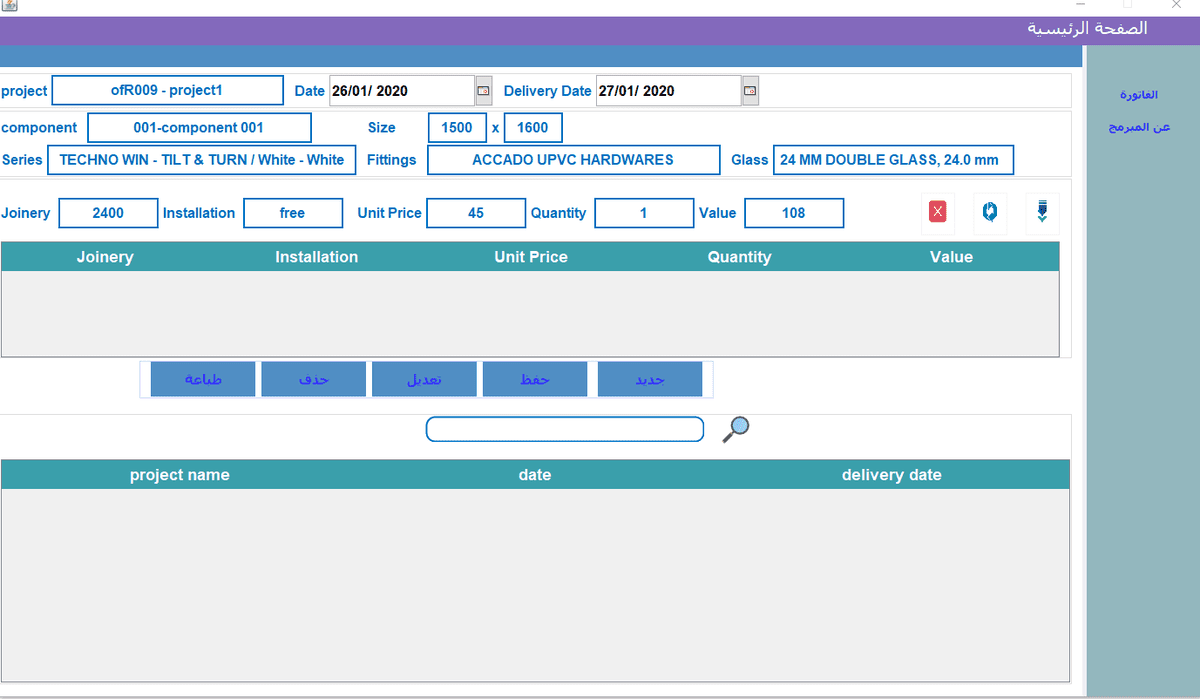Click the Date field 26/01/ 2020
This screenshot has width=1200, height=699.
point(402,91)
